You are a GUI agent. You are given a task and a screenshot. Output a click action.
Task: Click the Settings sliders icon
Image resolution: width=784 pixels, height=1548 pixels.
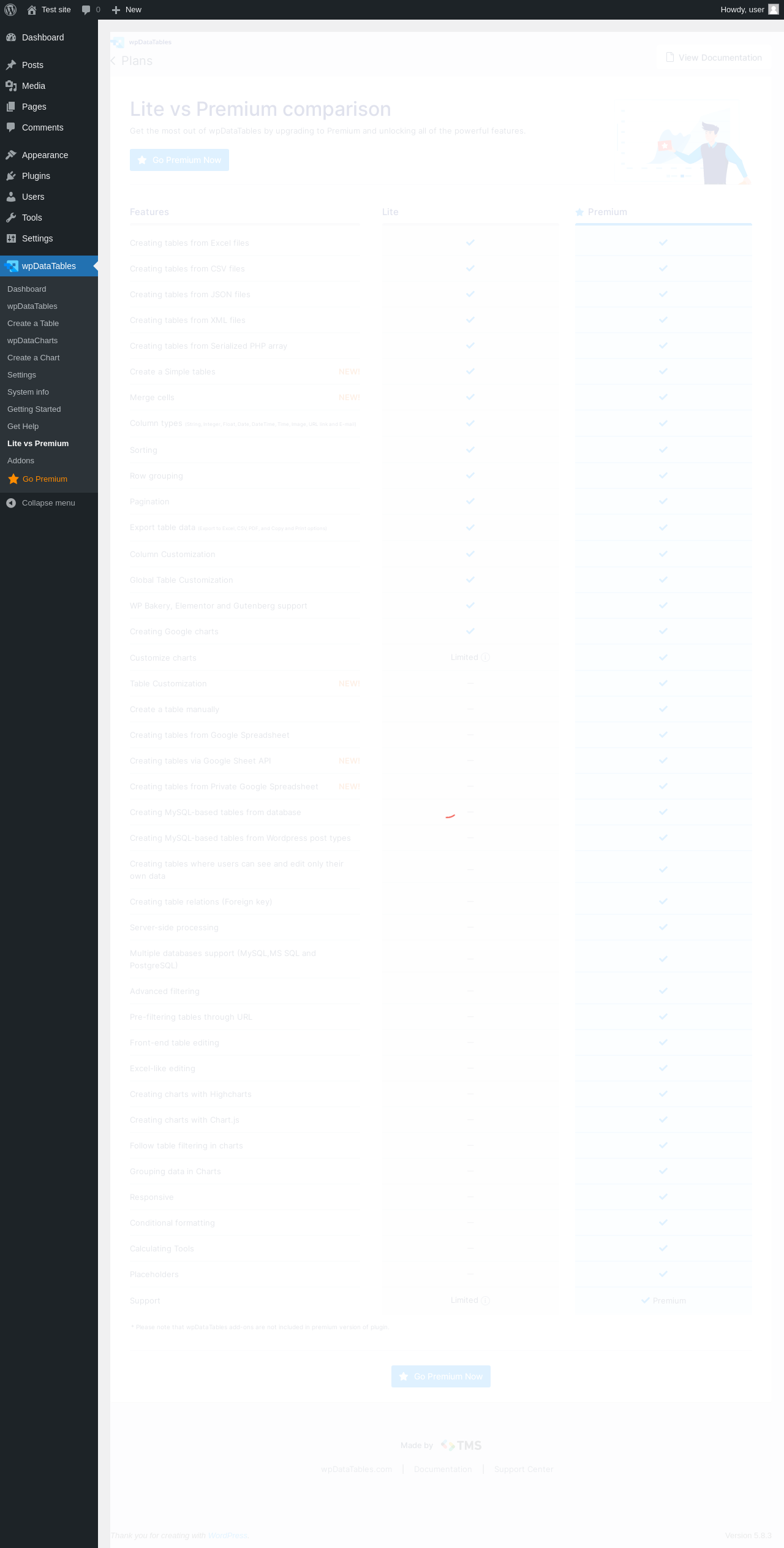11,238
